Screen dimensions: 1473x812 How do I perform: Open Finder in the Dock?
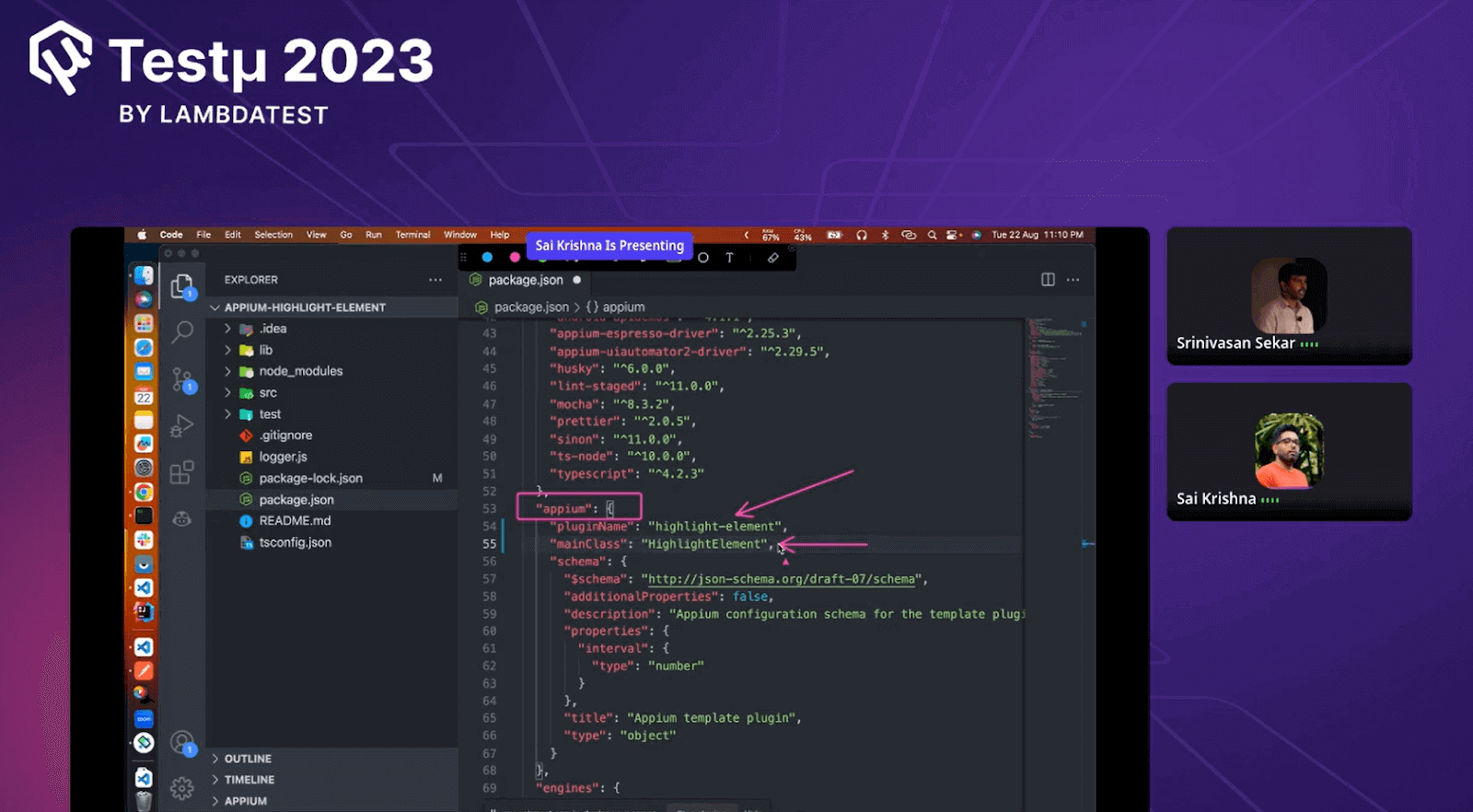tap(144, 275)
